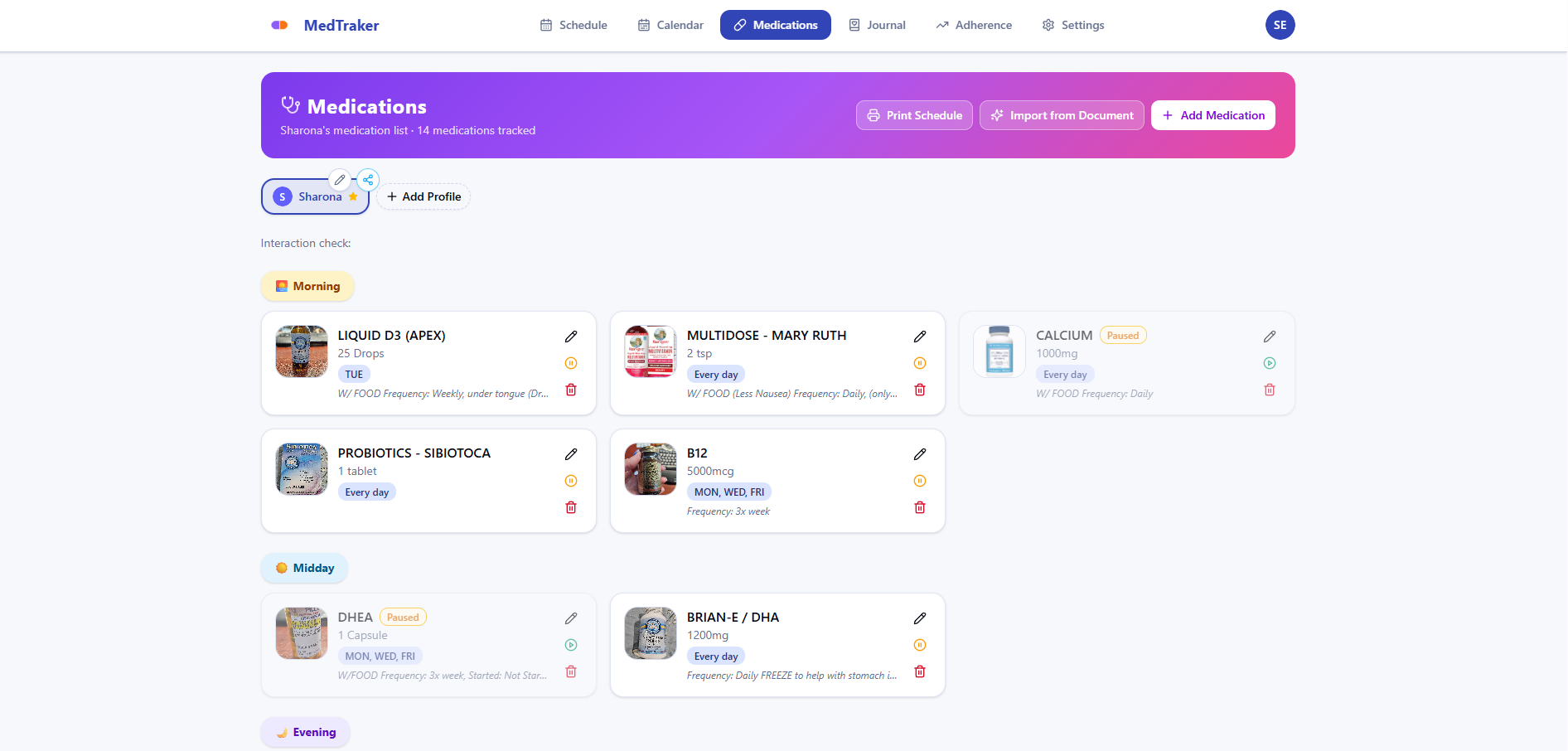The image size is (1568, 751).
Task: Click the '5000mcg' dosage text
Action: pyautogui.click(x=710, y=471)
